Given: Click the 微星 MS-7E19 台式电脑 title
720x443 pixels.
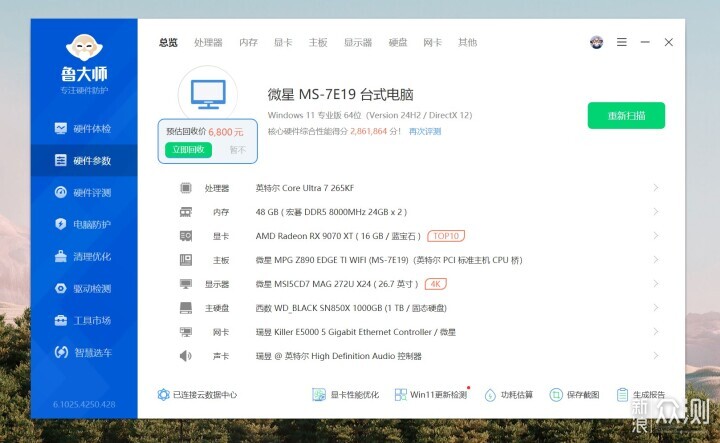Looking at the screenshot, I should point(341,95).
